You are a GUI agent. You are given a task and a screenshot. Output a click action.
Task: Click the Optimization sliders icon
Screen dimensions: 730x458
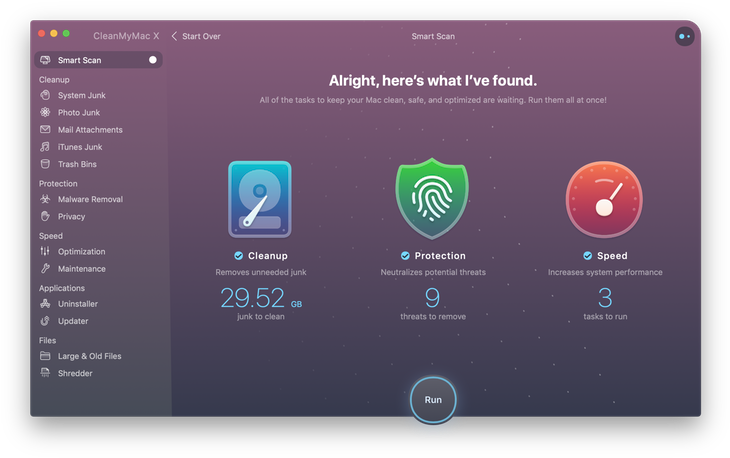click(45, 251)
